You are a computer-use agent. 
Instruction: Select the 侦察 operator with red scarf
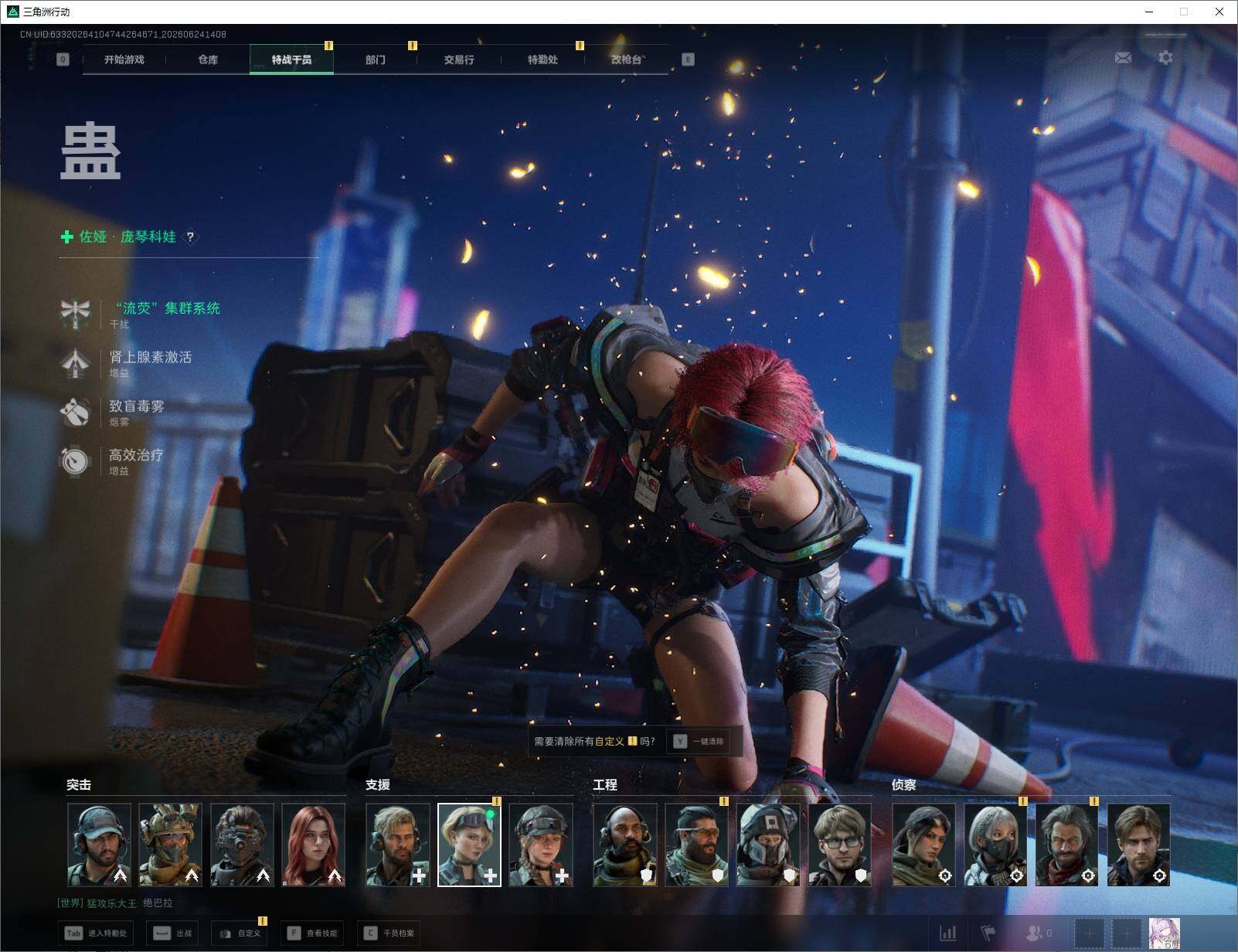coord(1066,845)
